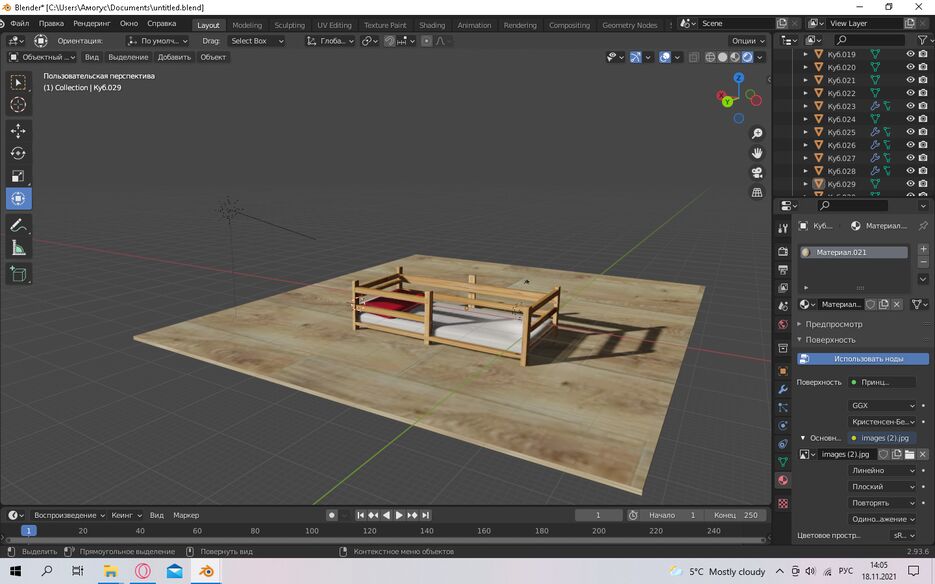Screen dimensions: 935x584
Task: Open the Particles properties tab
Action: tap(783, 408)
